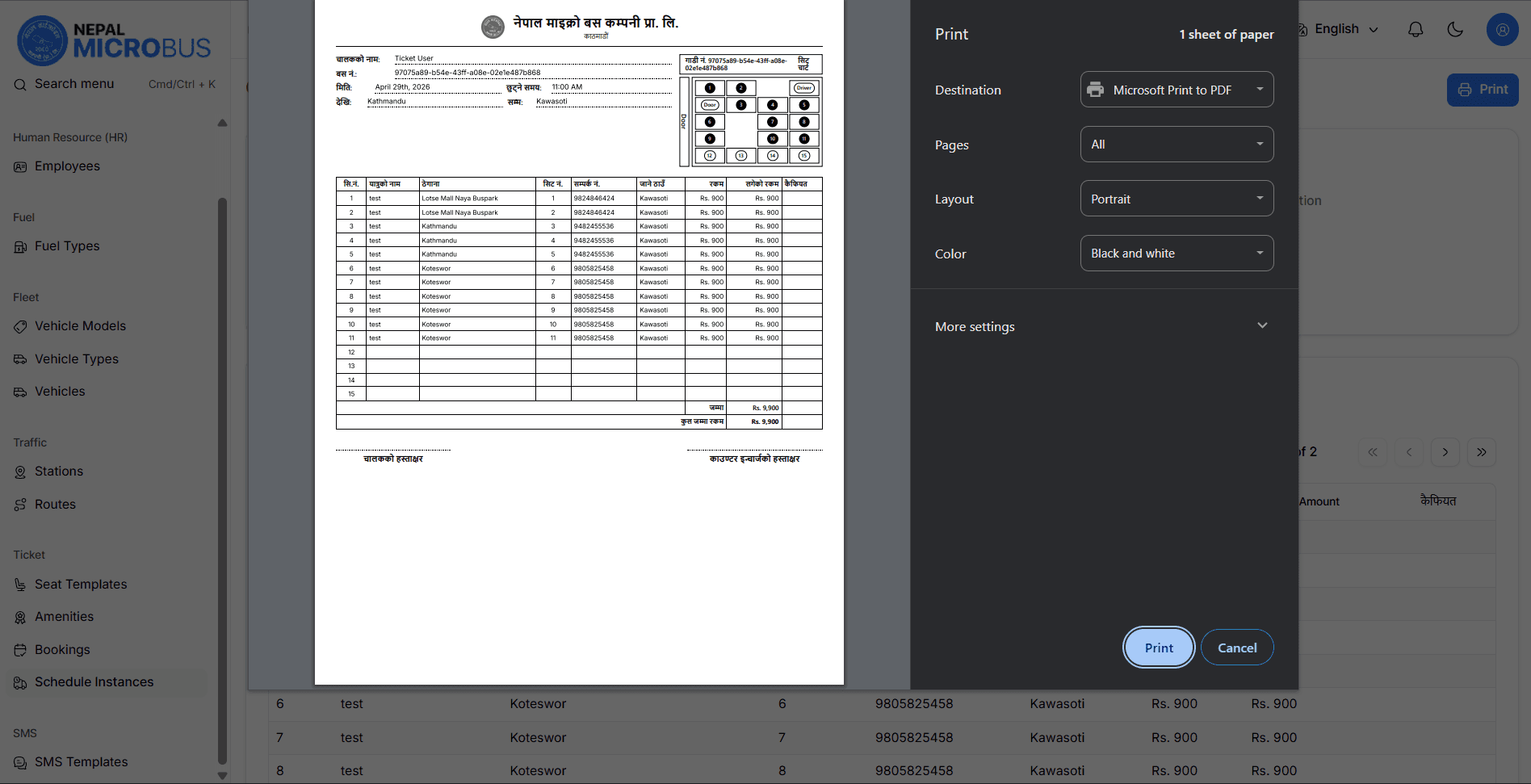The height and width of the screenshot is (784, 1531).
Task: Go to last page double-chevron
Action: tap(1482, 452)
